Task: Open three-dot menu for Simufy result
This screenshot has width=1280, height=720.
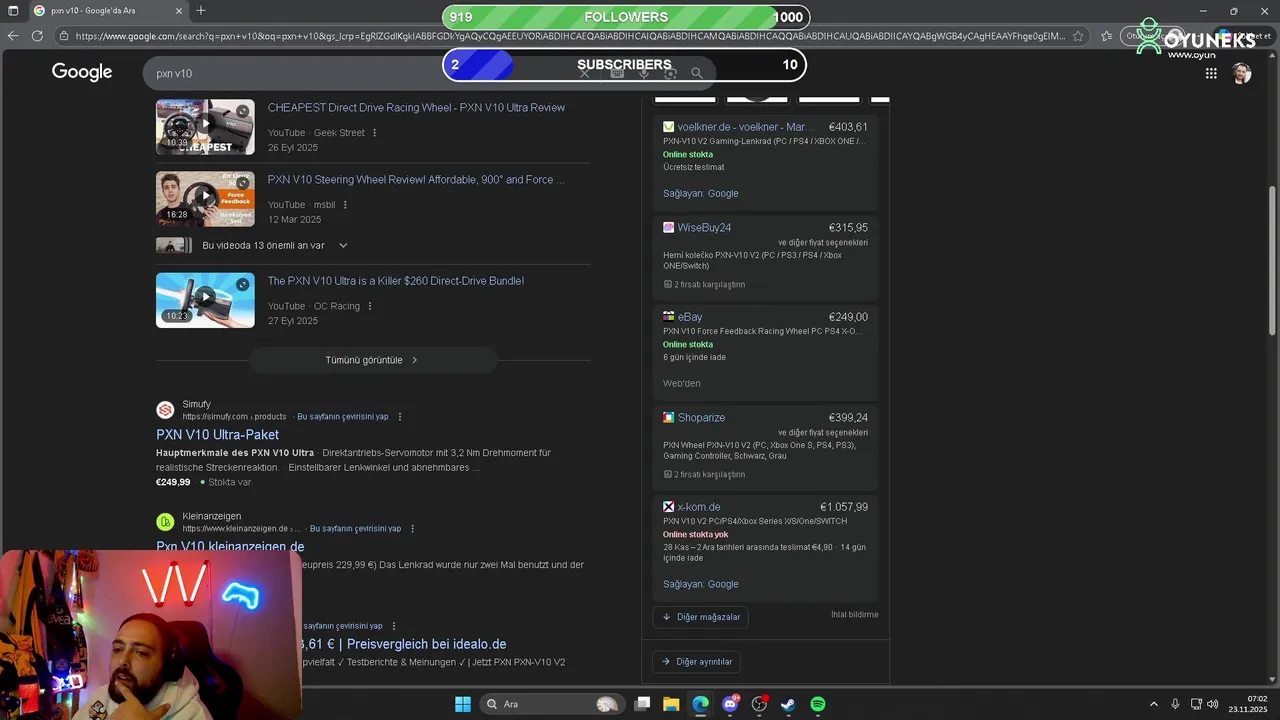Action: tap(400, 417)
